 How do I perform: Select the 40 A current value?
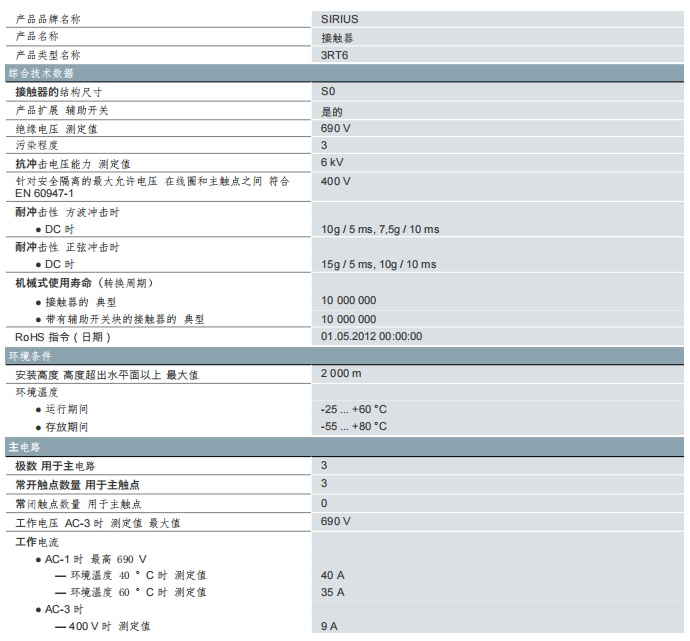pyautogui.click(x=332, y=575)
